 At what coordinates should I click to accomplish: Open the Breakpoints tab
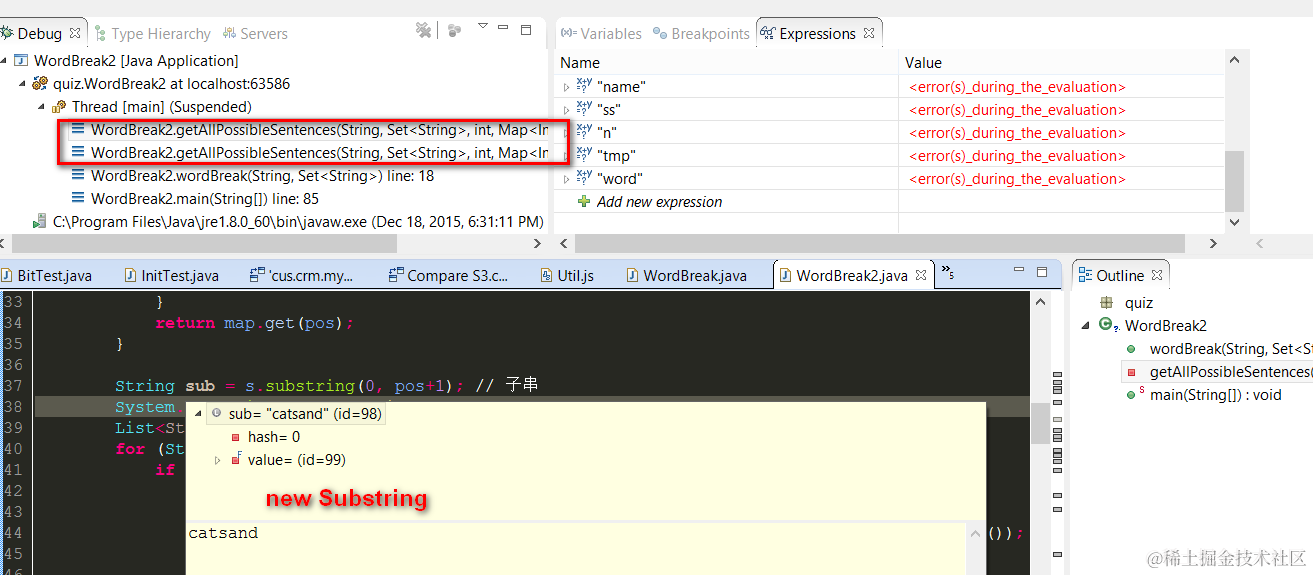(x=701, y=33)
